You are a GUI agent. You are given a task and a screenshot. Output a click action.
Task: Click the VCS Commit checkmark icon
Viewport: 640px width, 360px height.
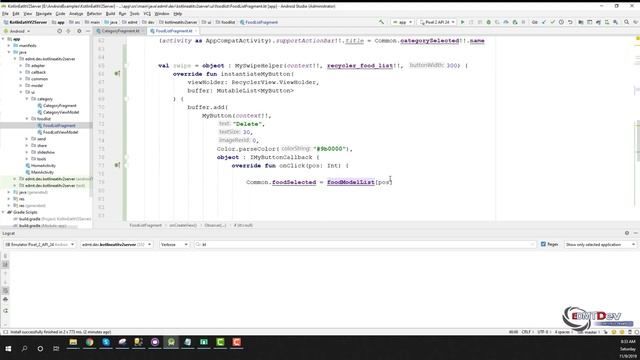pos(553,22)
